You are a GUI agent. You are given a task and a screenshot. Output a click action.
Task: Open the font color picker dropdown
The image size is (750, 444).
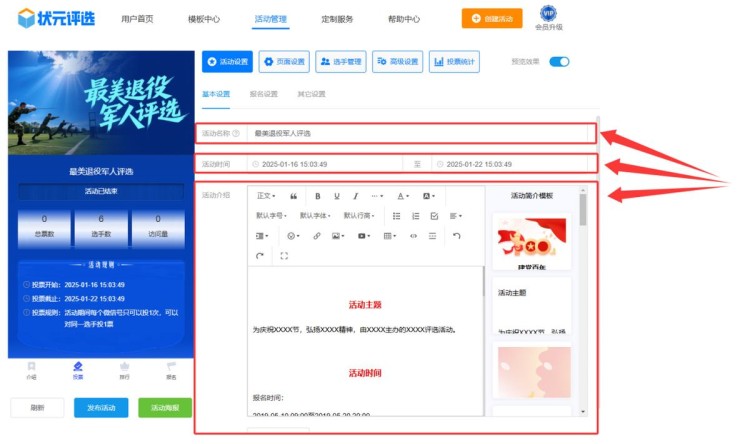[403, 196]
